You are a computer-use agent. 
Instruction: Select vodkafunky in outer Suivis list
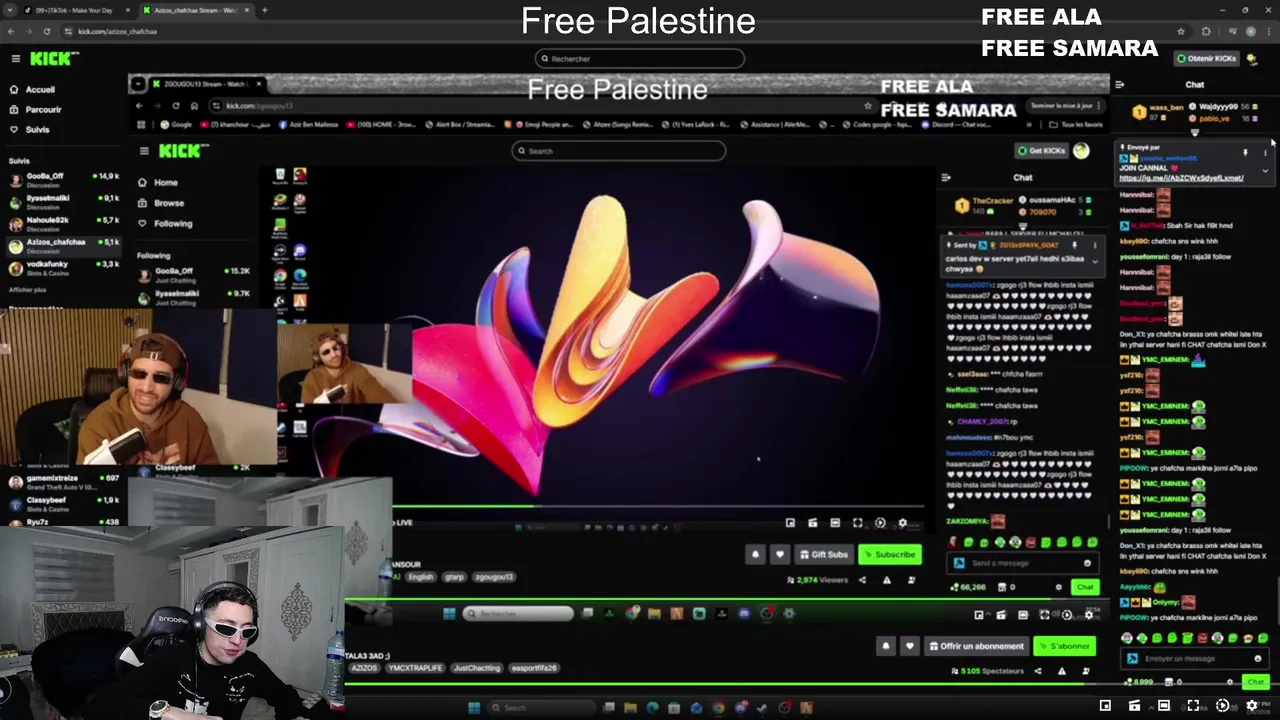point(62,267)
